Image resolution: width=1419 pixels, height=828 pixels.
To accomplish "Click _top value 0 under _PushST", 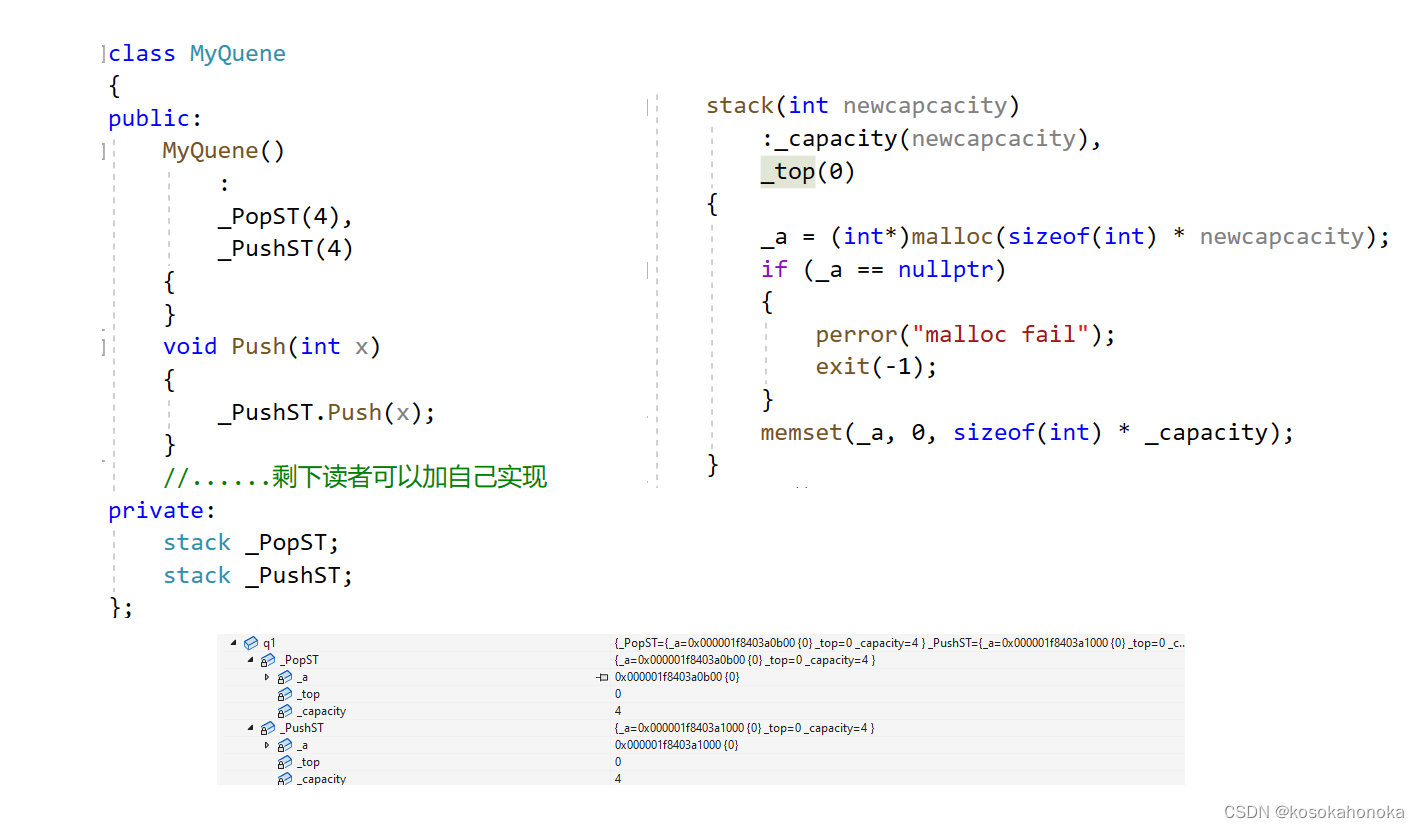I will (618, 762).
